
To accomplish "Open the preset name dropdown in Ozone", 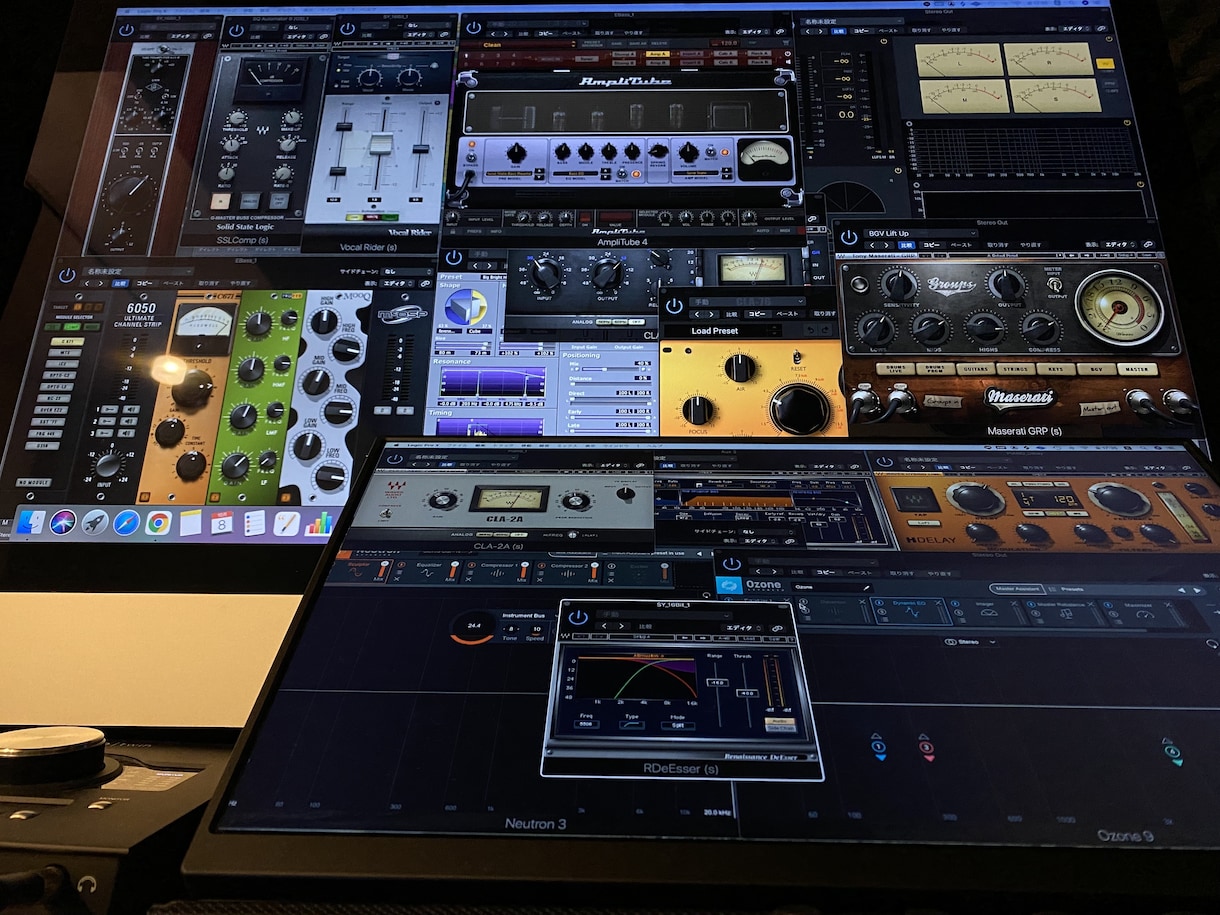I will (830, 586).
